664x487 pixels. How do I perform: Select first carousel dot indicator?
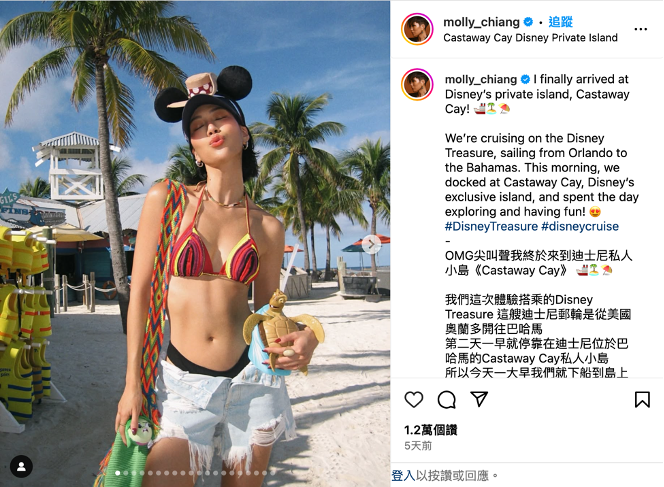pos(117,473)
